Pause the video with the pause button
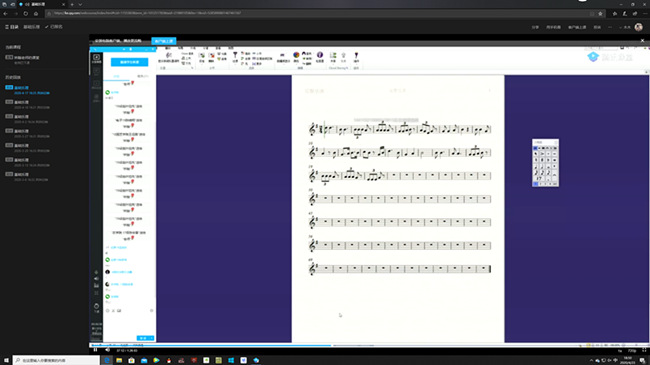 click(95, 350)
